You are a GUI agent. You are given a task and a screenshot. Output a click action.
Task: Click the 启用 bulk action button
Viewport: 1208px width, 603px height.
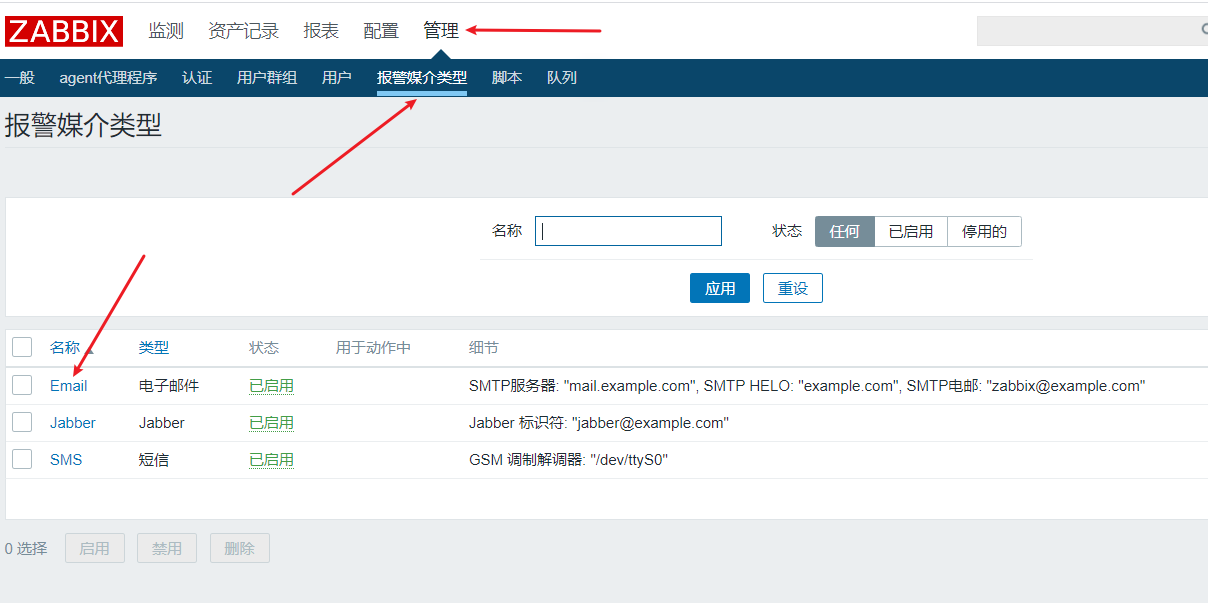click(x=95, y=548)
